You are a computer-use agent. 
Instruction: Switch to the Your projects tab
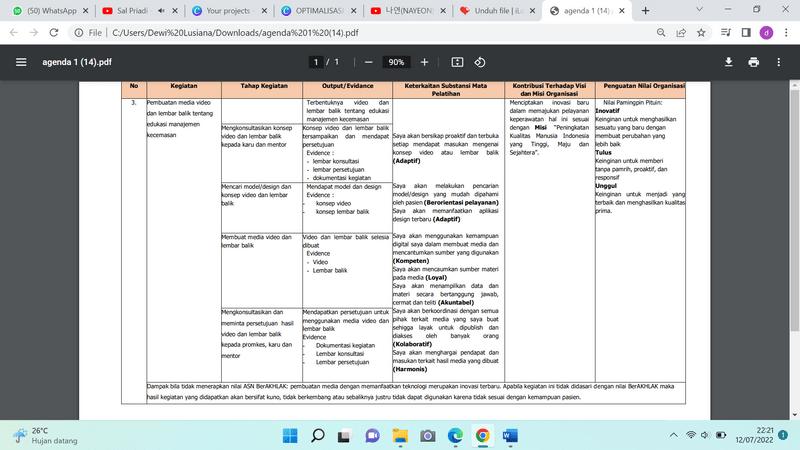point(228,11)
